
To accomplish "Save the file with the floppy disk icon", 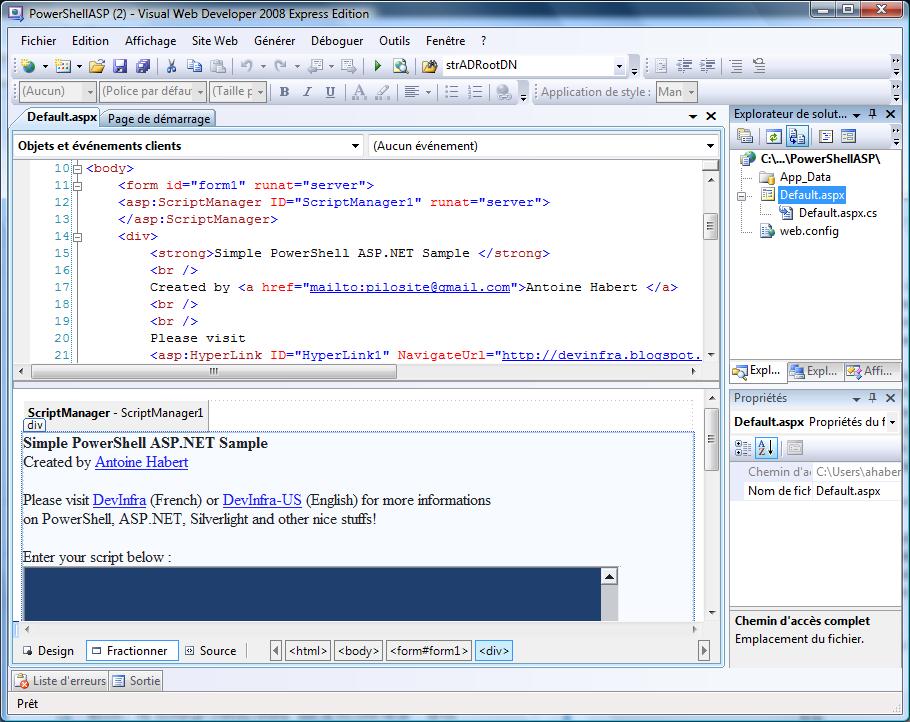I will (120, 66).
